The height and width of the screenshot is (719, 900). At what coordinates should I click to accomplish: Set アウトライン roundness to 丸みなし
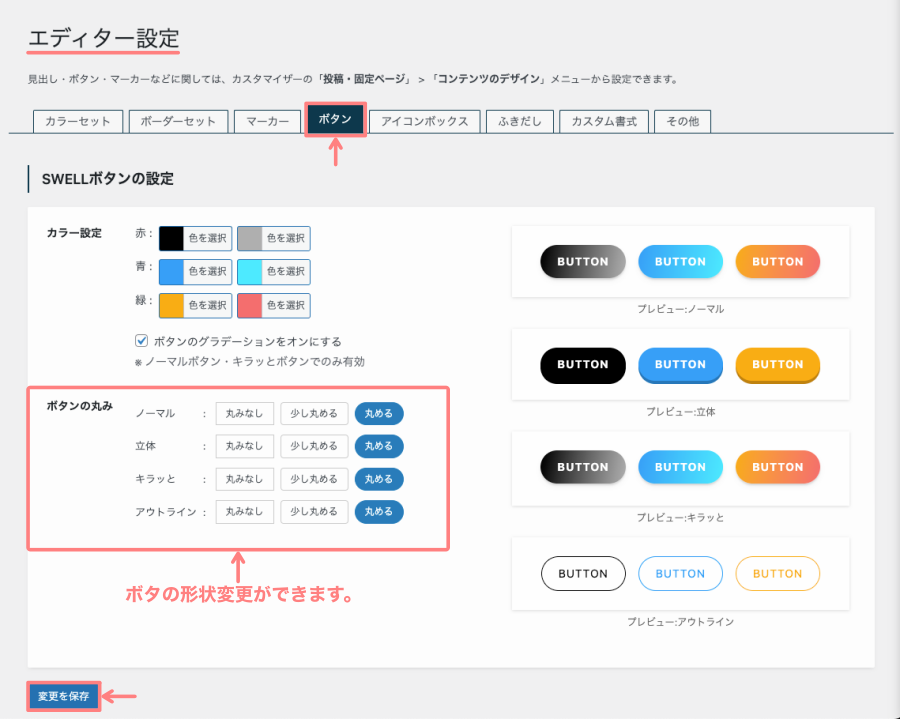(x=244, y=512)
